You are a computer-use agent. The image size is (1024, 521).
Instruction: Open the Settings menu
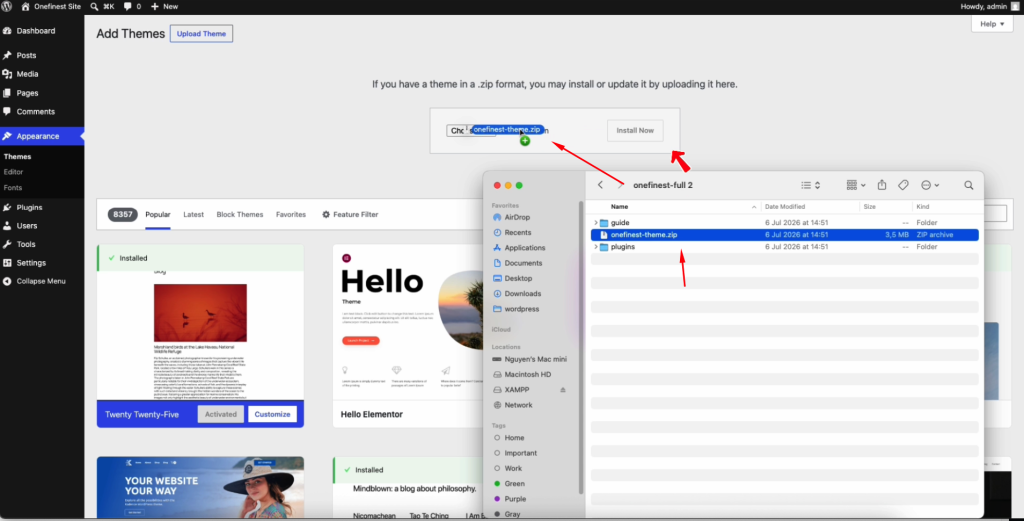click(x=42, y=262)
